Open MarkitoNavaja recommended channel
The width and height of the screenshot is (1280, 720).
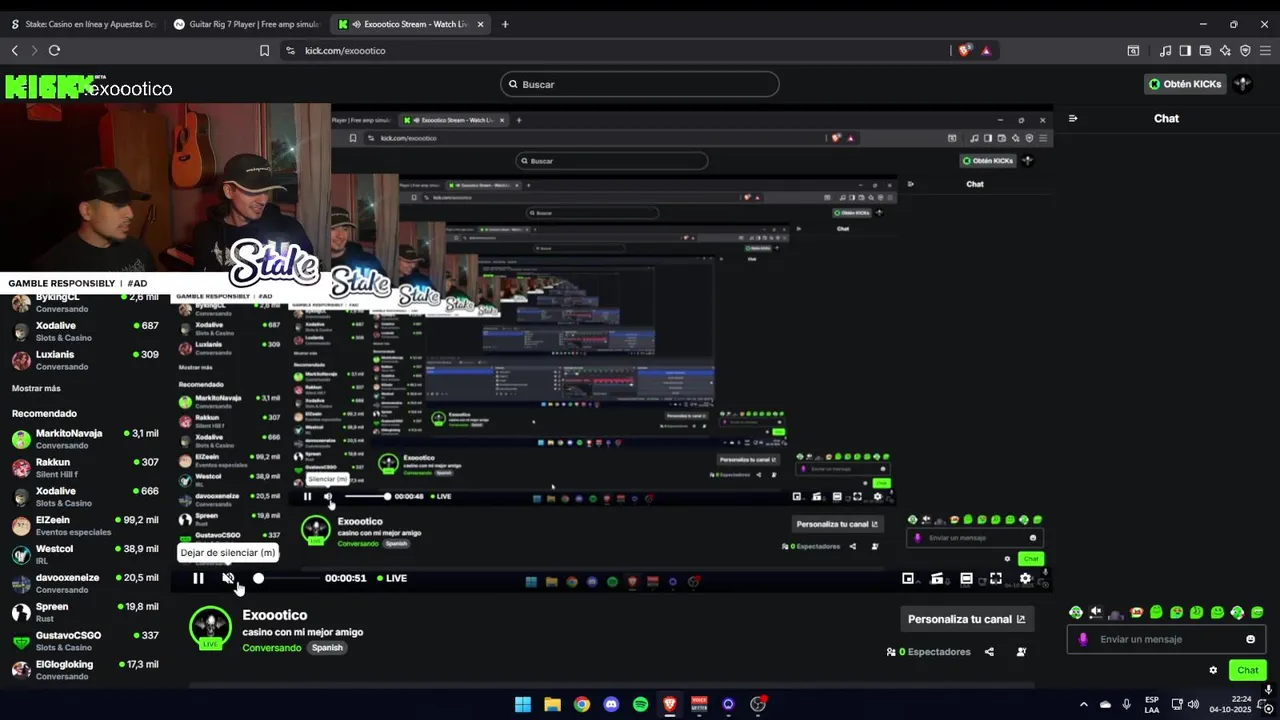85,439
